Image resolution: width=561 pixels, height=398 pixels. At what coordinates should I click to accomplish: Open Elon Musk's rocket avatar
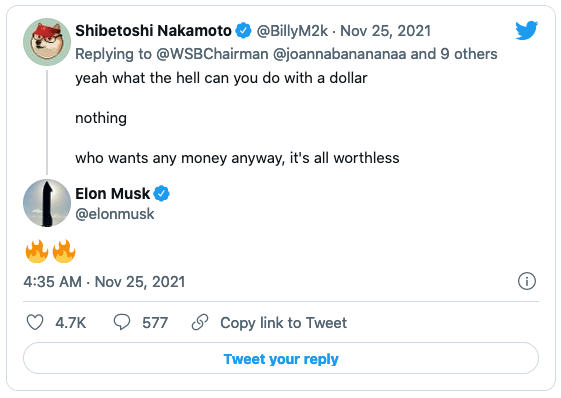pos(47,203)
